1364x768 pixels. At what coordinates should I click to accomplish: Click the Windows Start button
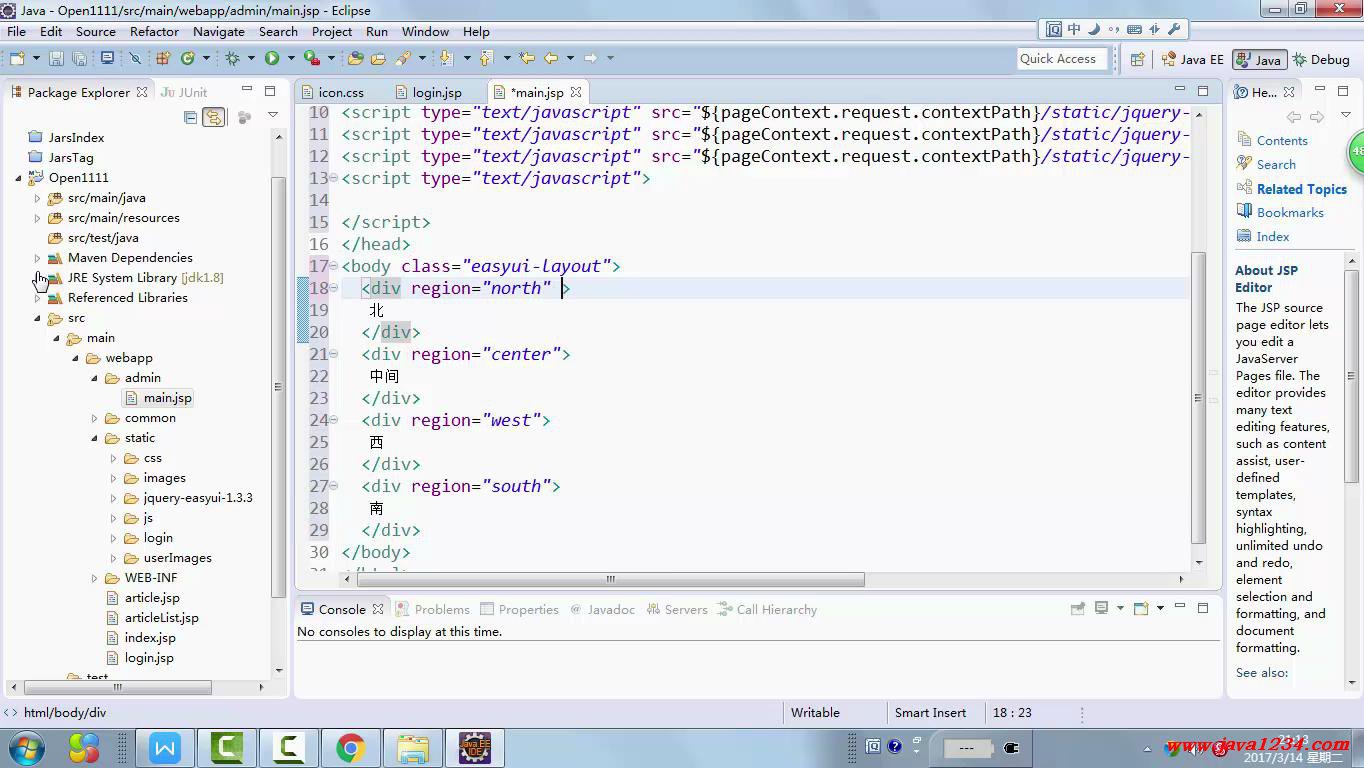(x=27, y=747)
